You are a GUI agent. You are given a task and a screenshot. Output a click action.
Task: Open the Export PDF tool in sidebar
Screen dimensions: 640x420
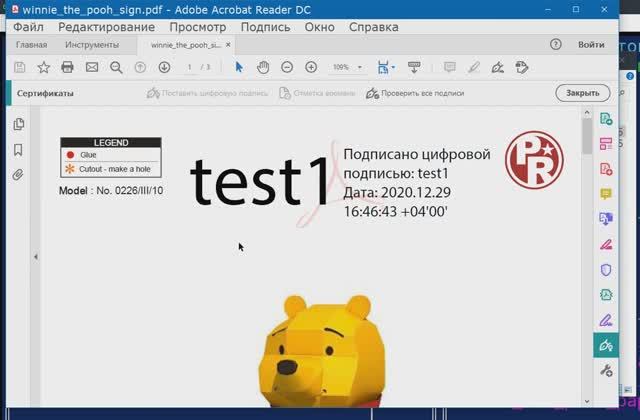606,119
